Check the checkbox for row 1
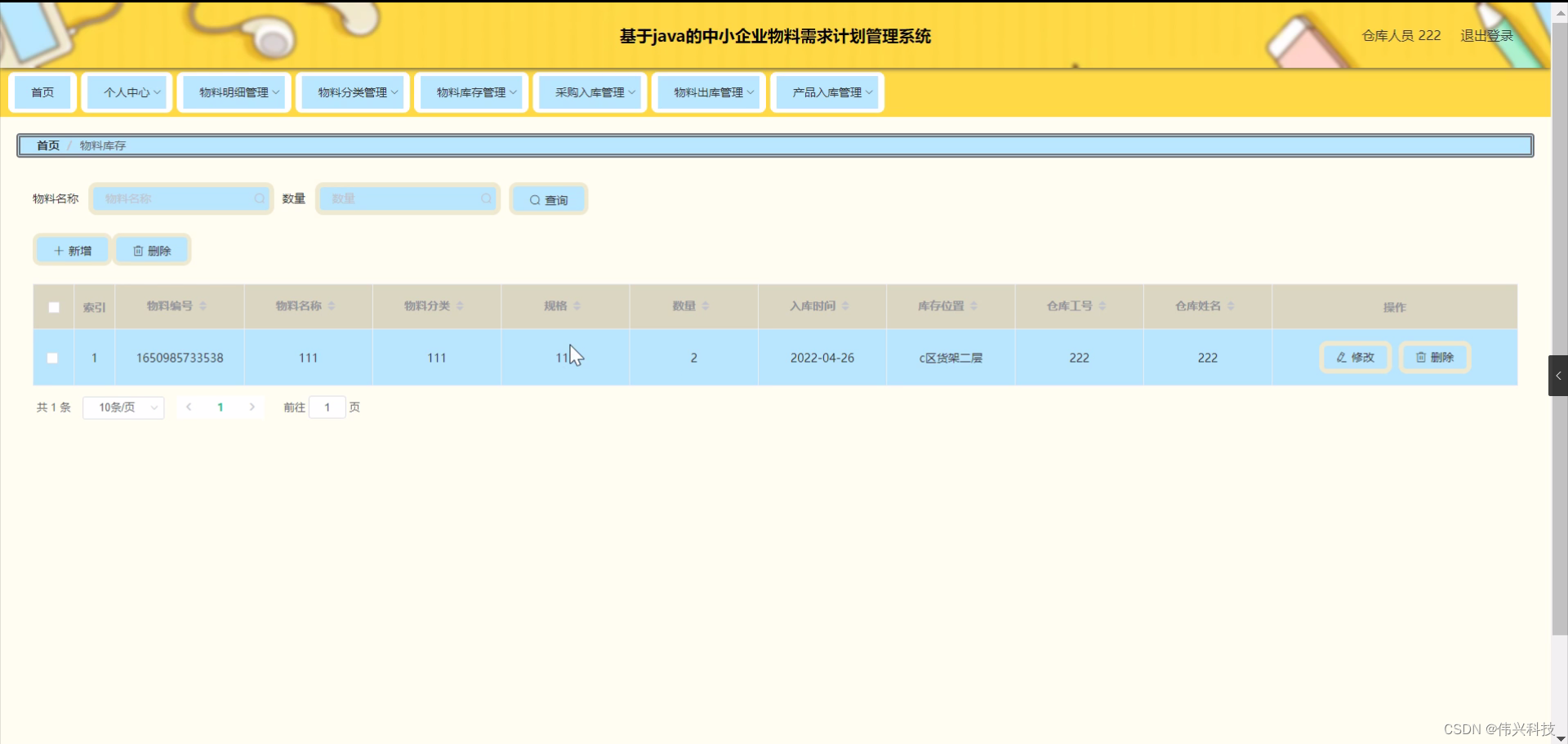The width and height of the screenshot is (1568, 744). pyautogui.click(x=53, y=358)
